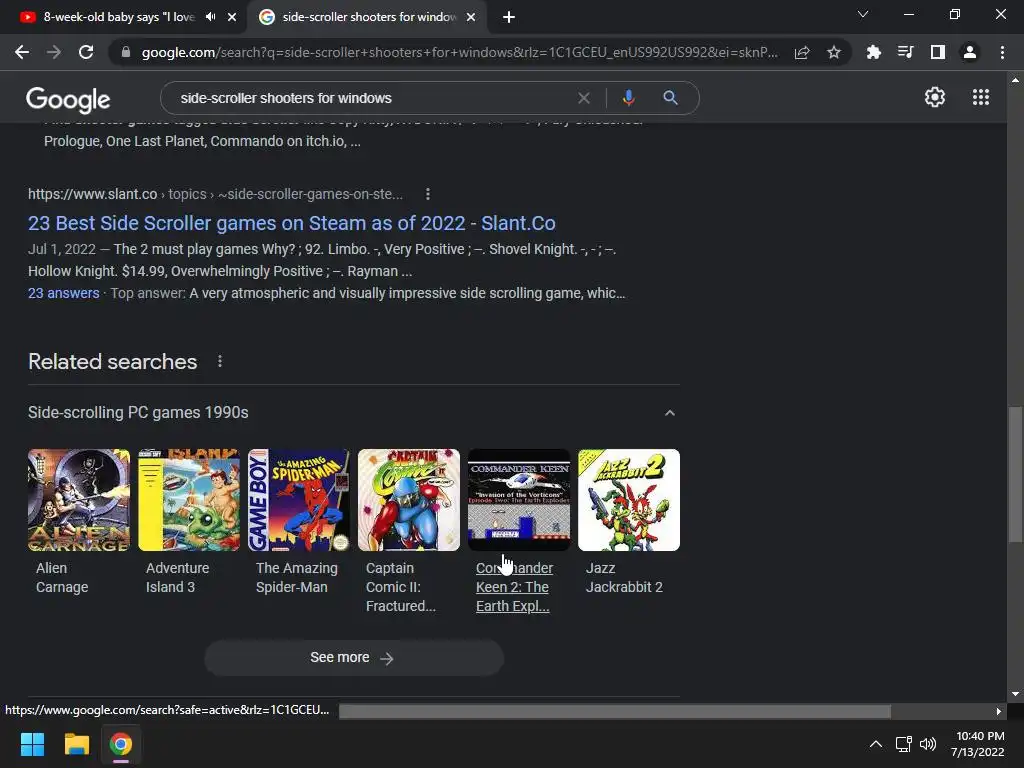Click The Amazing Spider-Man cover thumbnail
The image size is (1024, 768).
(x=299, y=500)
